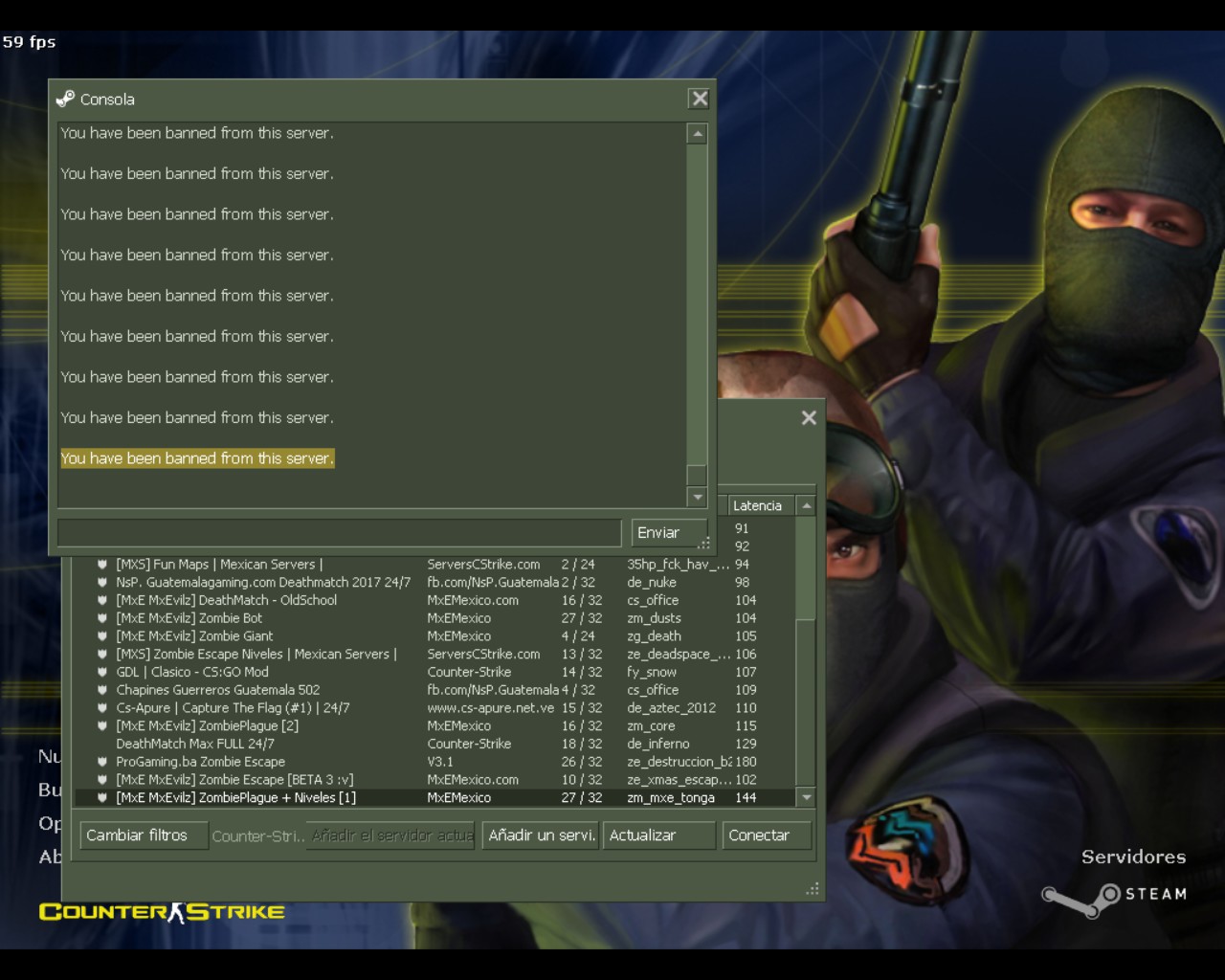The image size is (1225, 980).
Task: Click the shield icon for [MxE MxEvilz] Zombie Bot
Action: coord(101,618)
